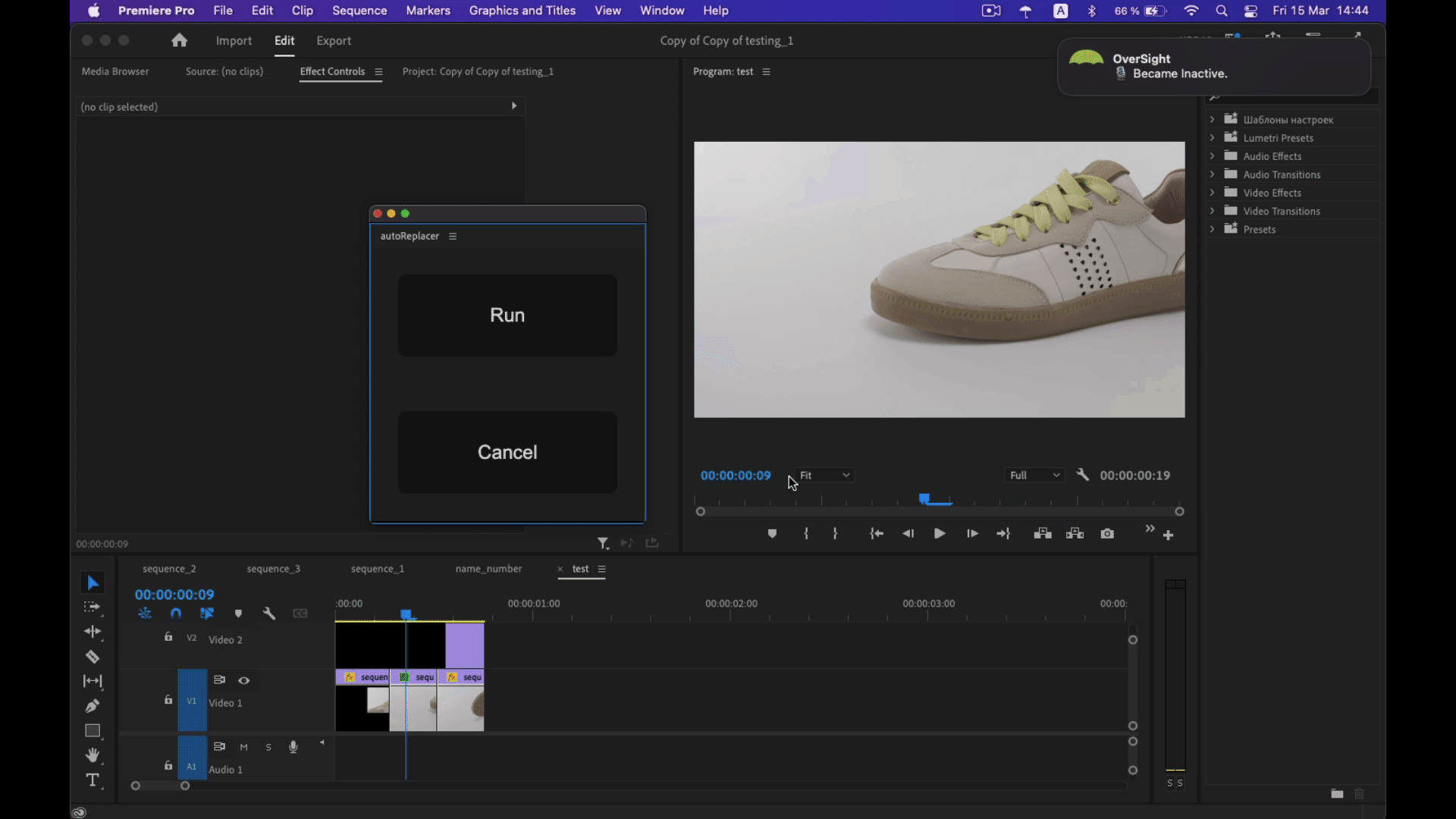This screenshot has width=1456, height=819.
Task: Select the Type tool
Action: click(x=93, y=780)
